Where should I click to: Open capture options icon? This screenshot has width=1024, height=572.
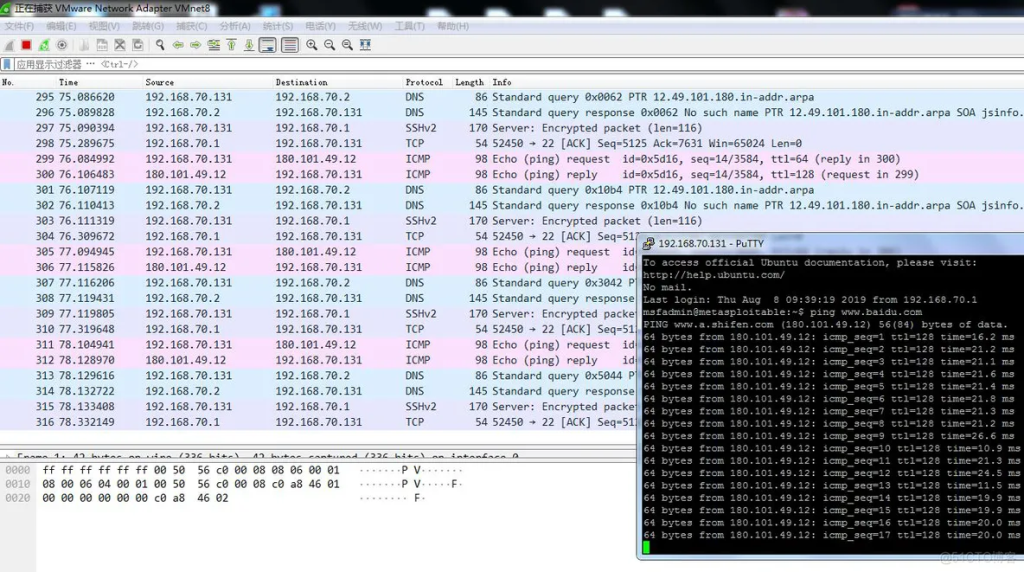pos(62,45)
